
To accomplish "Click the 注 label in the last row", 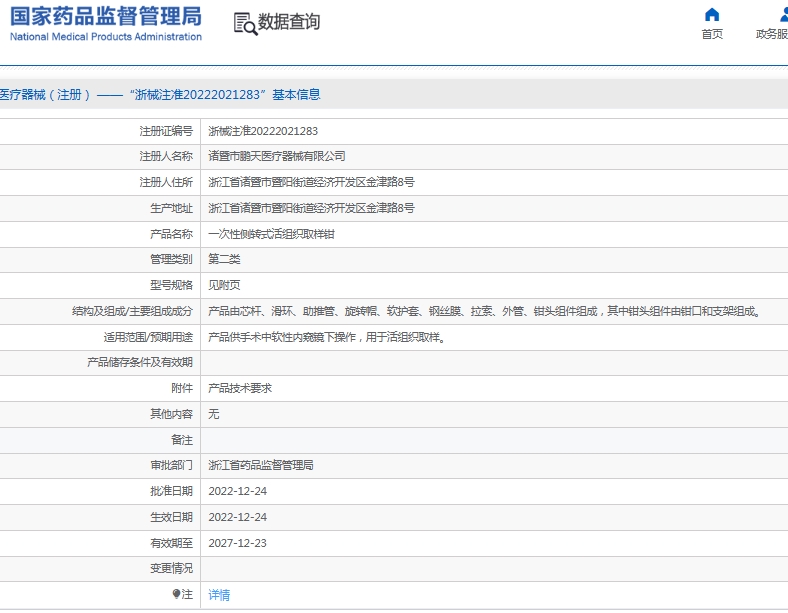I will click(x=187, y=594).
